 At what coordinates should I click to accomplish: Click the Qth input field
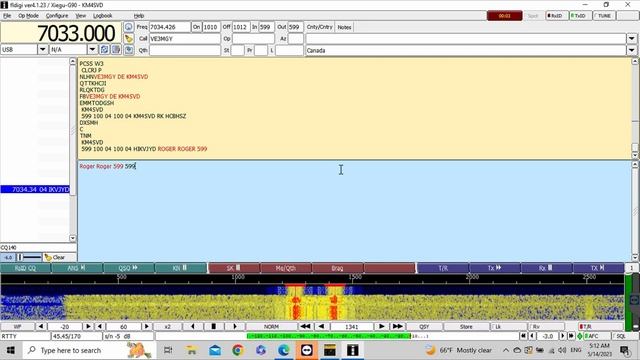[x=184, y=50]
